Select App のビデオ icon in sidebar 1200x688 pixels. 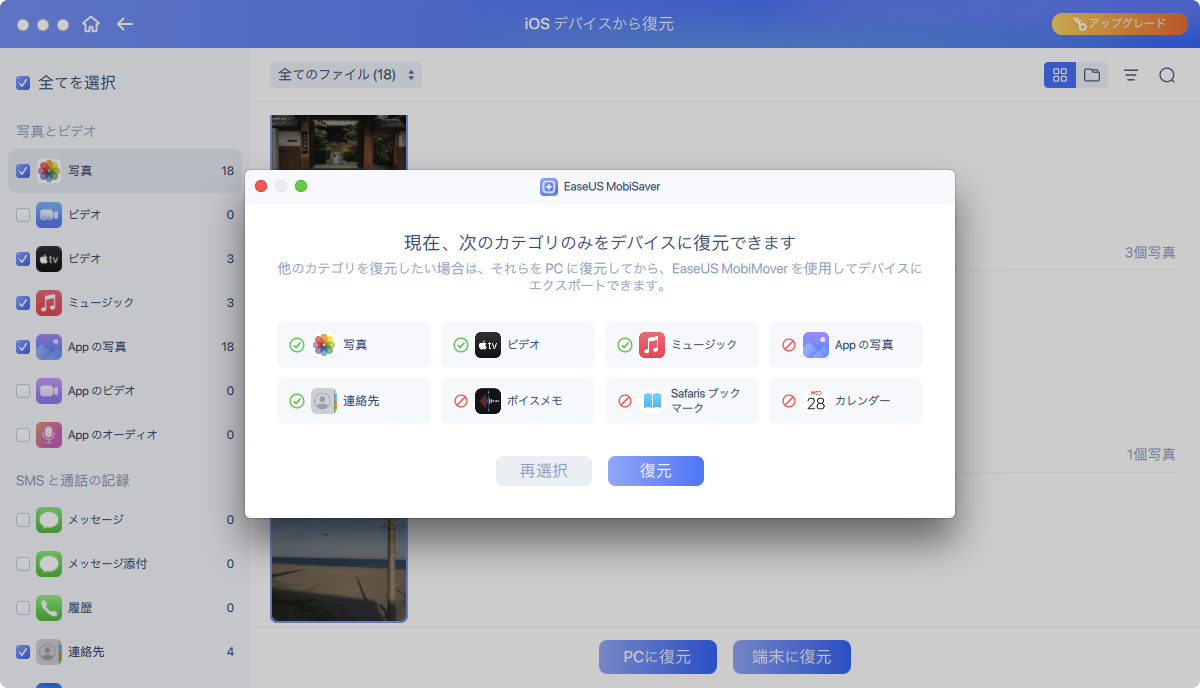point(49,391)
